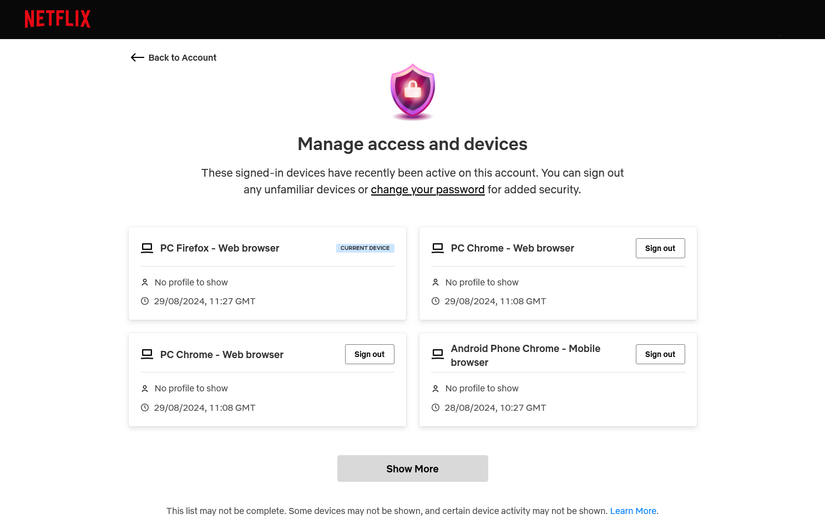Click the profile icon in the Firefox card
The image size is (825, 532).
(145, 283)
